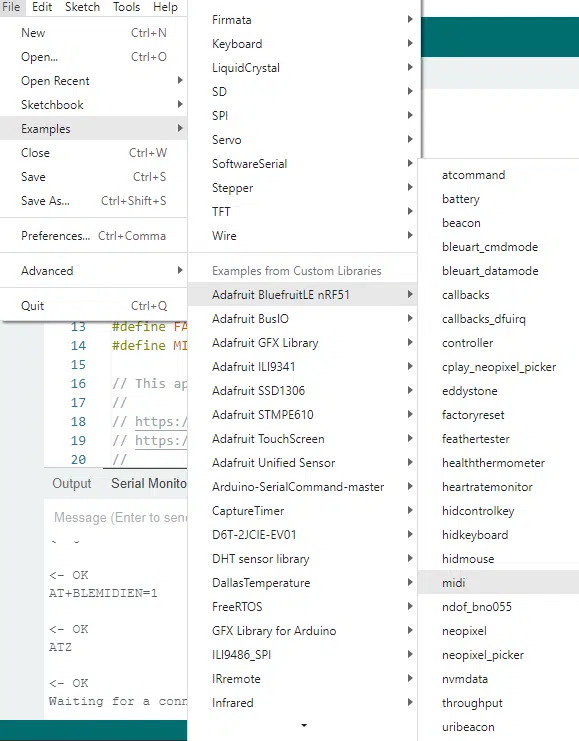Screen dimensions: 579x741
Task: Switch to the Output tab
Action: pos(72,483)
